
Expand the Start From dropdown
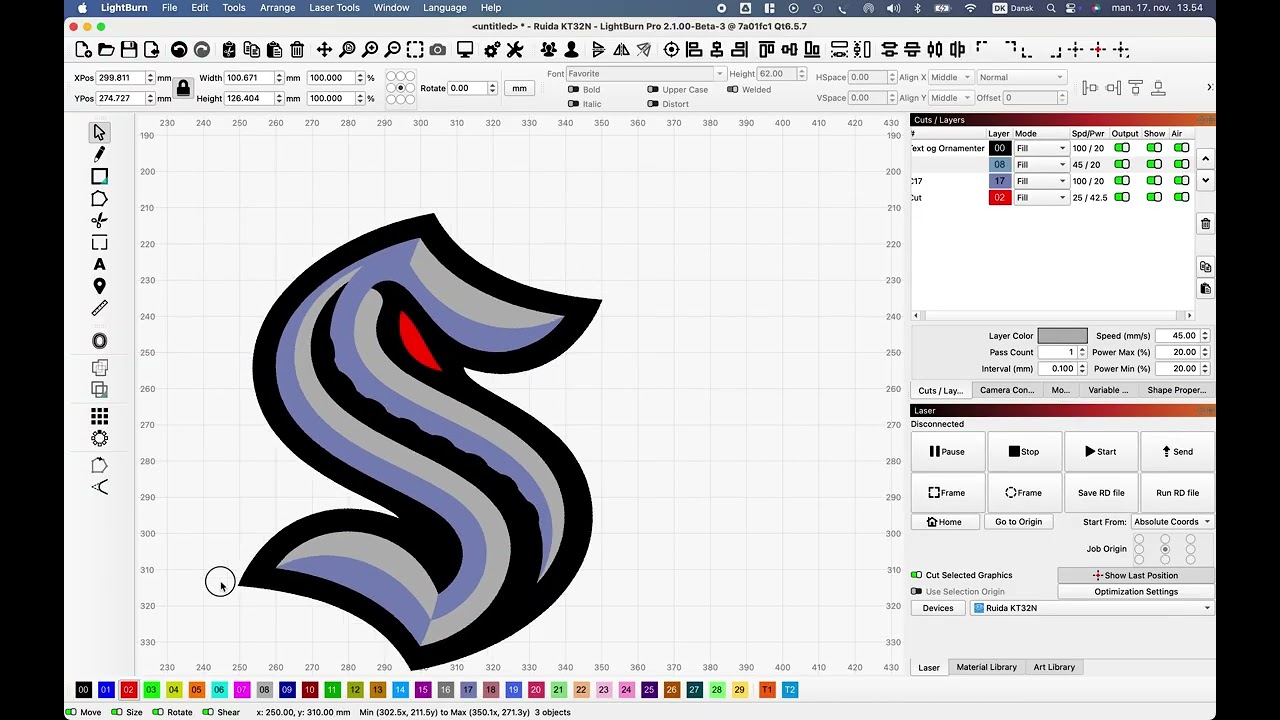[x=1171, y=522]
